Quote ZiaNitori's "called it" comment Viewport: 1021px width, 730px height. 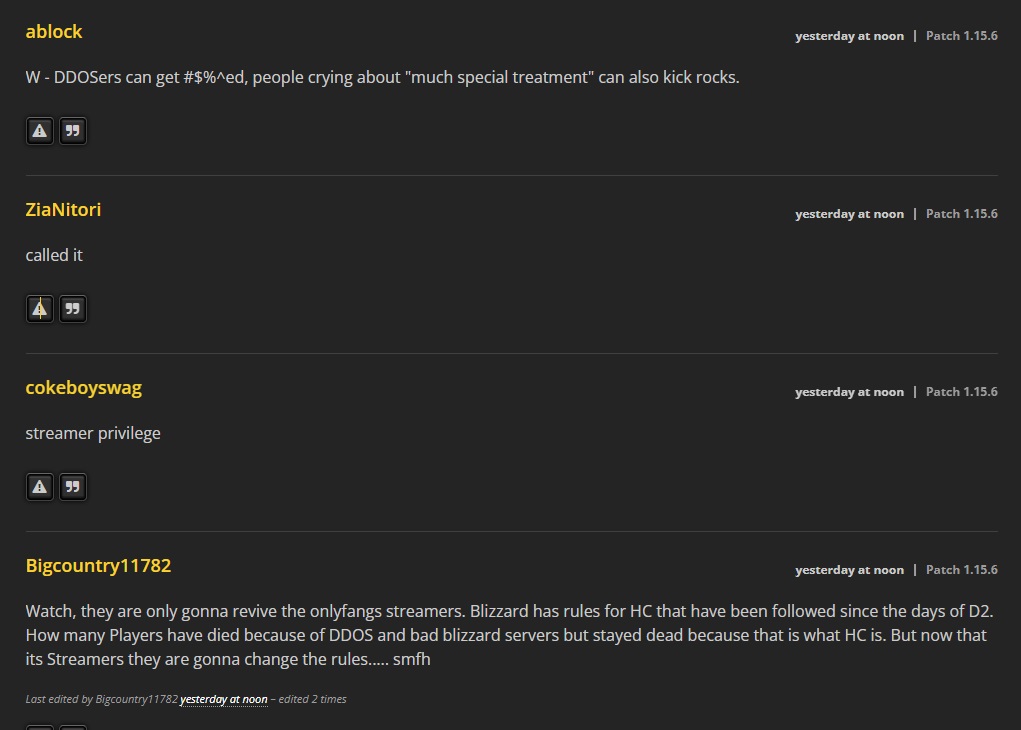(72, 309)
